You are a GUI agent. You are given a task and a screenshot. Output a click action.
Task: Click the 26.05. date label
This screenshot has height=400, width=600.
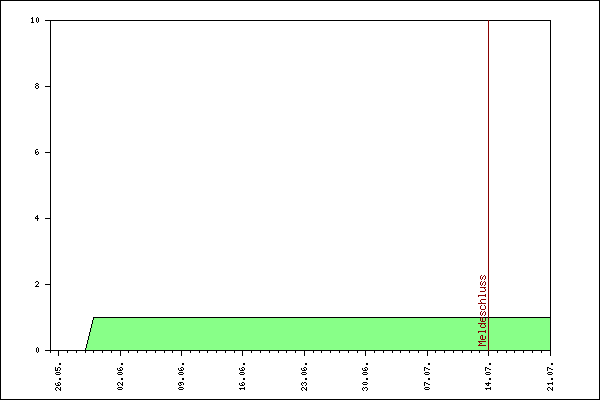(x=59, y=377)
